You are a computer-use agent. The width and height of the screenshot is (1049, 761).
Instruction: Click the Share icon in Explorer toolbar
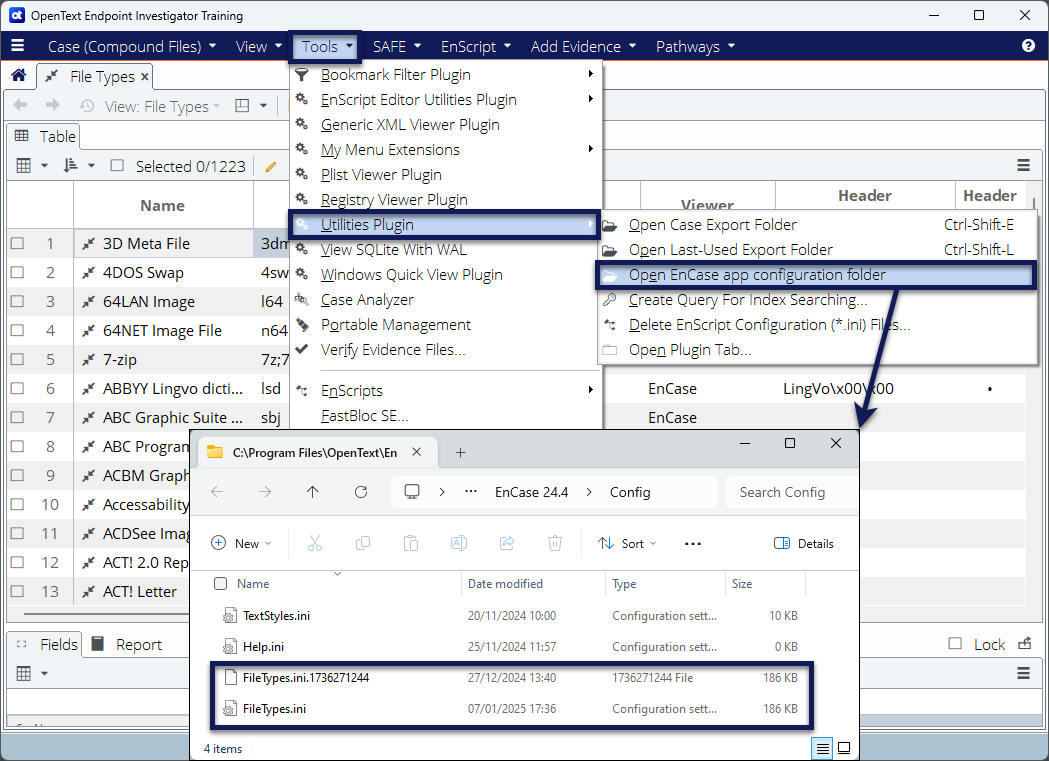tap(507, 544)
